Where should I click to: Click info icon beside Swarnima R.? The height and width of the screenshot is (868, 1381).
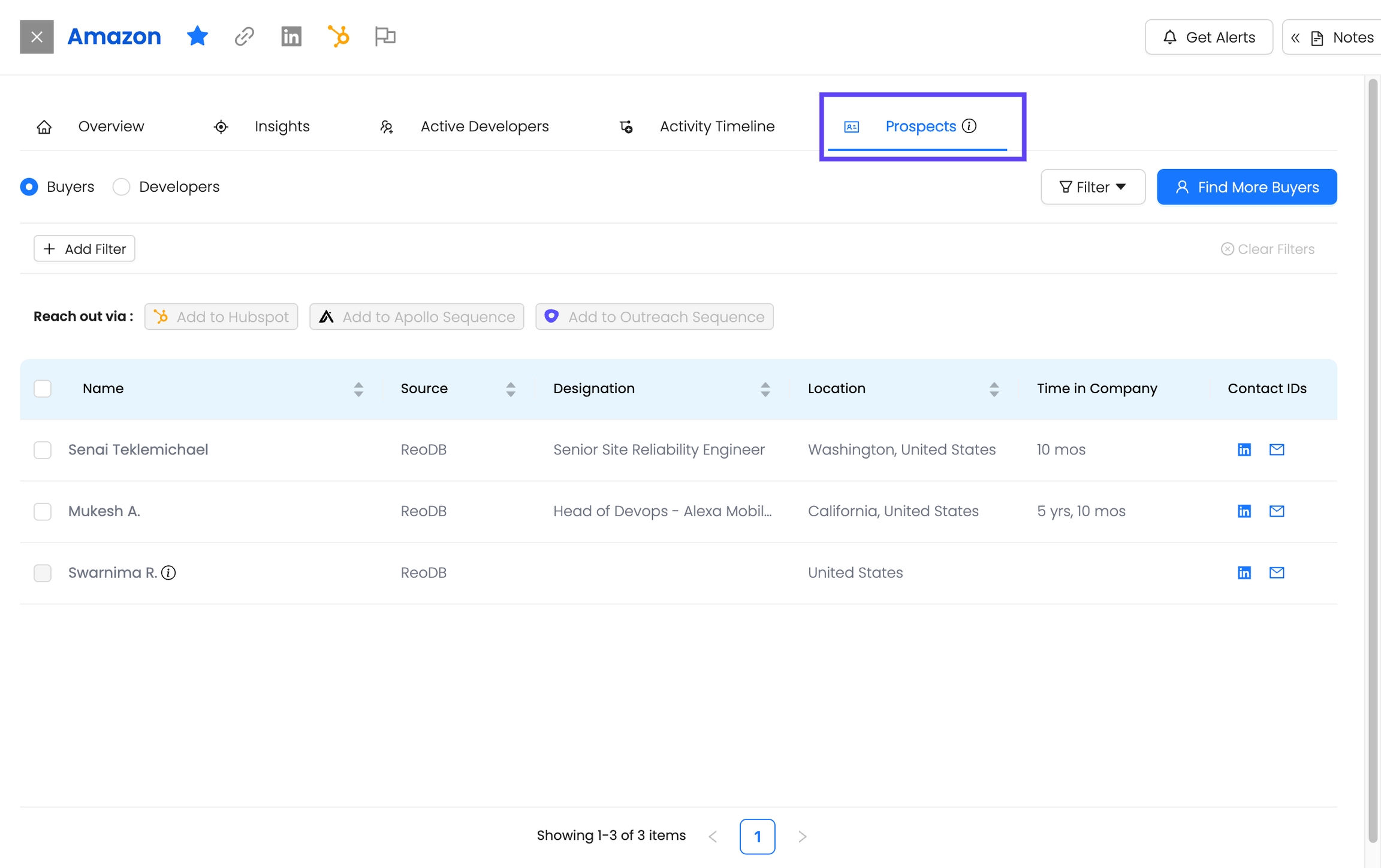[169, 572]
